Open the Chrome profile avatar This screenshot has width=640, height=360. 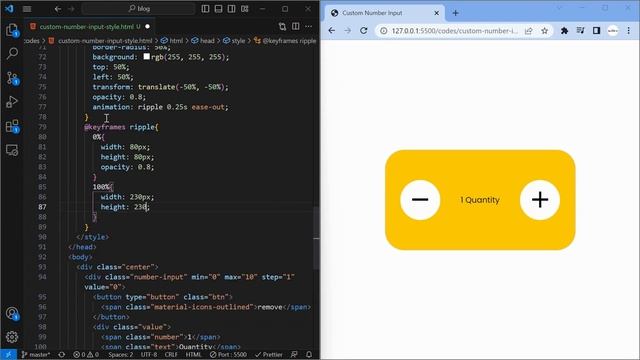click(613, 31)
